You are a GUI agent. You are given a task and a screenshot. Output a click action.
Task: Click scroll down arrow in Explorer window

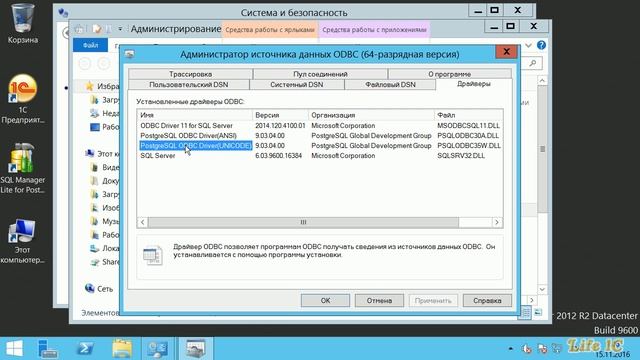click(x=542, y=289)
